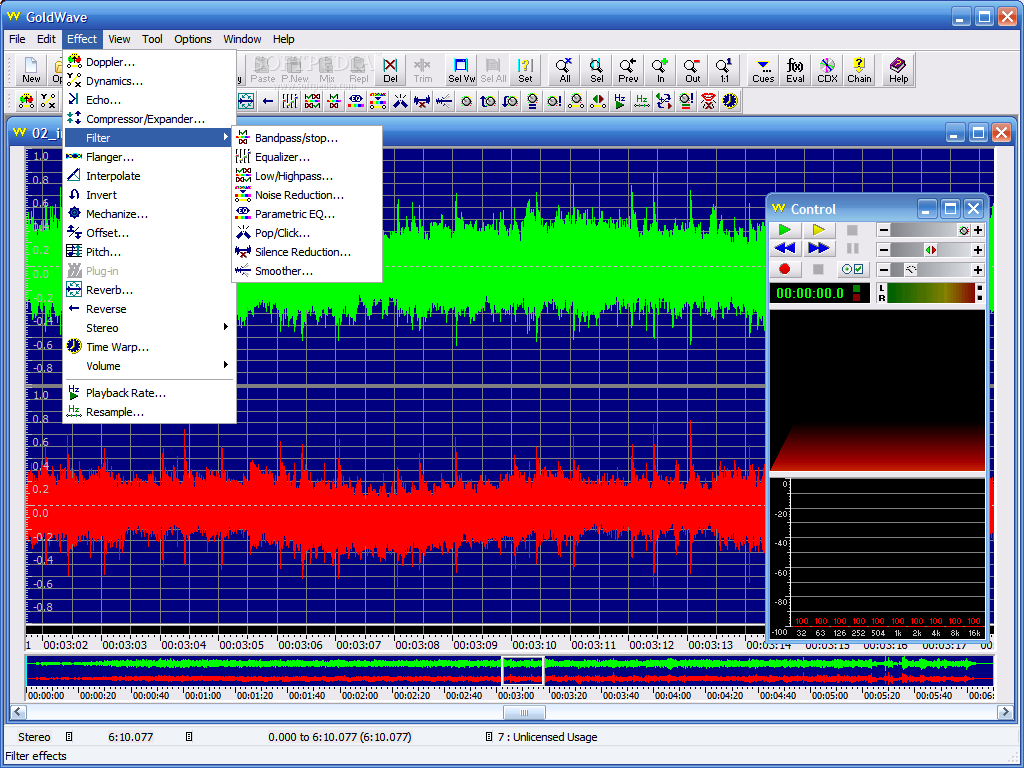
Task: Click the Resample Hz icon in the effects toolbar
Action: click(x=642, y=101)
